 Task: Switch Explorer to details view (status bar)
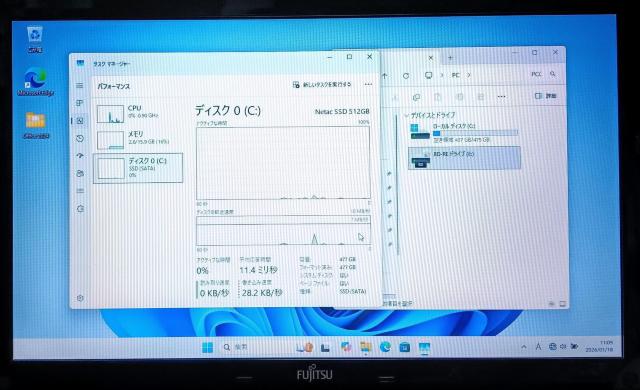tap(552, 304)
